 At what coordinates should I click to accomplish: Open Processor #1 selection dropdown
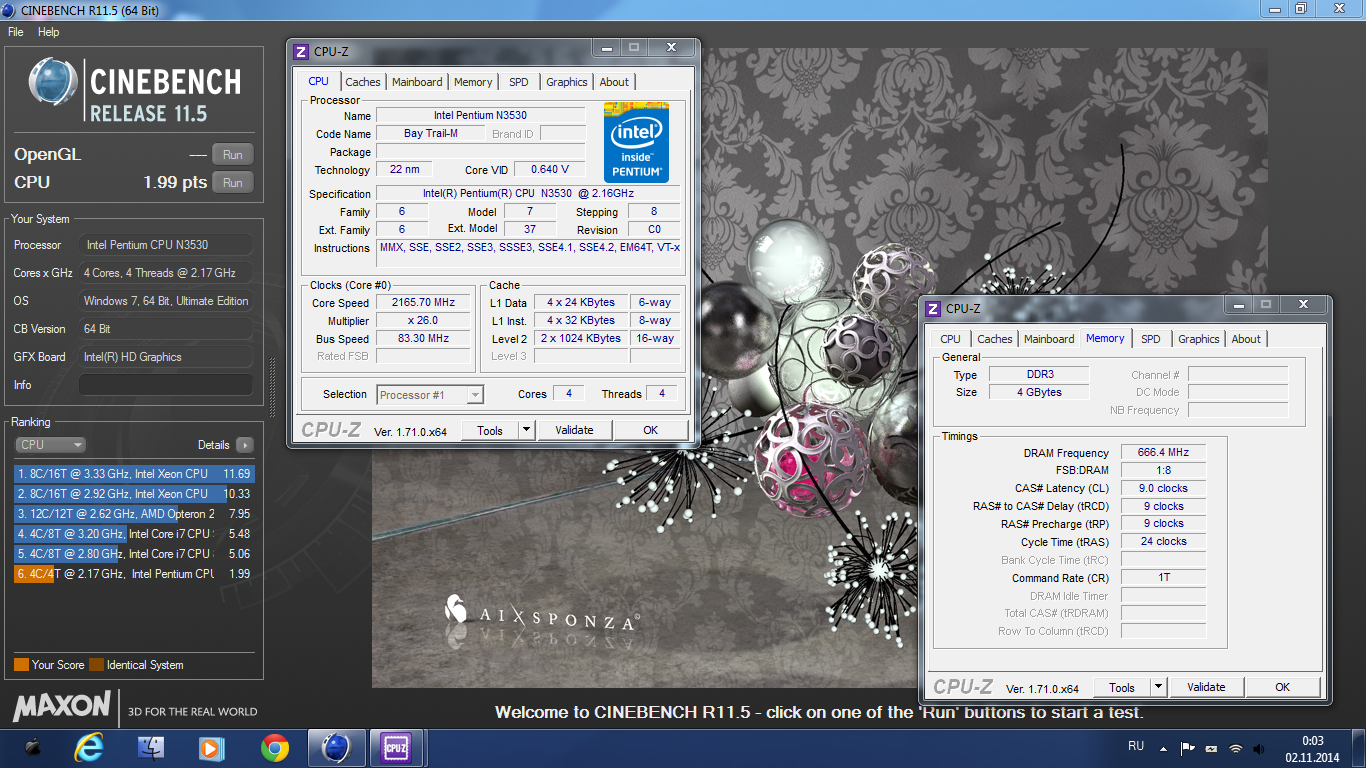click(x=430, y=395)
